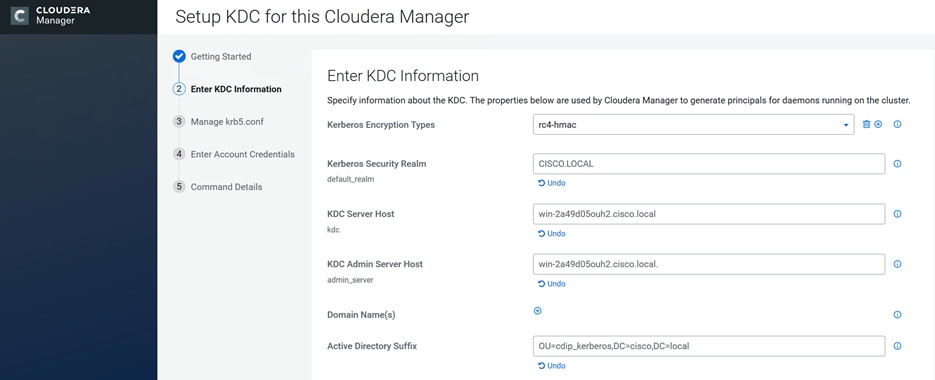
Task: Show info for Domain Name(s)
Action: [x=897, y=314]
